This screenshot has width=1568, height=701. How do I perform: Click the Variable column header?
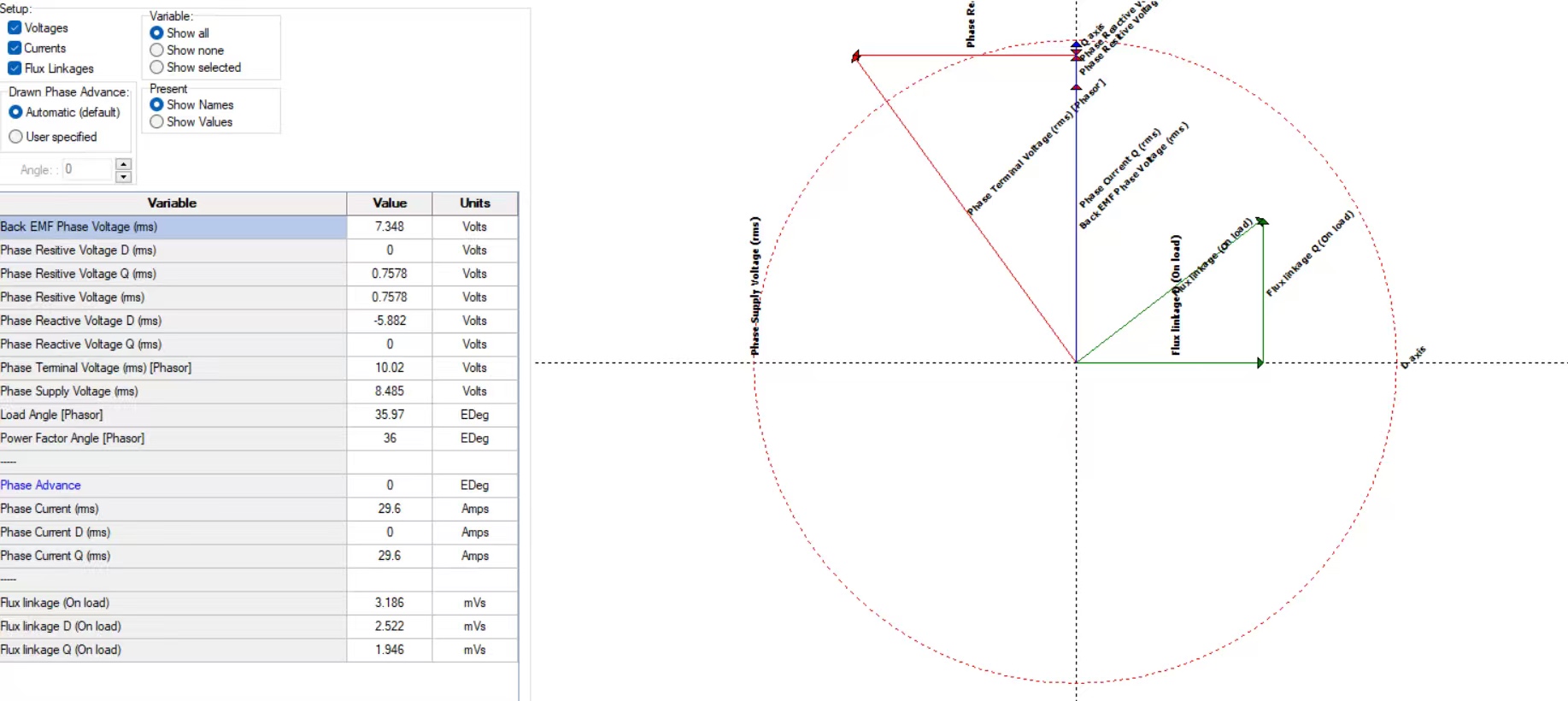point(172,203)
